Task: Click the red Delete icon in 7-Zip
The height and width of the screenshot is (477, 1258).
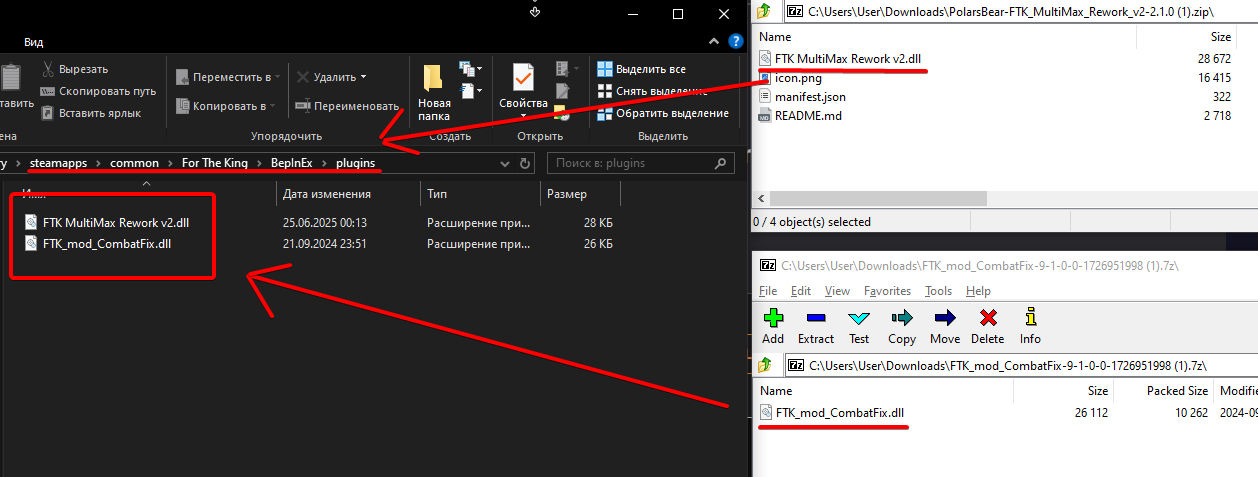Action: tap(988, 318)
